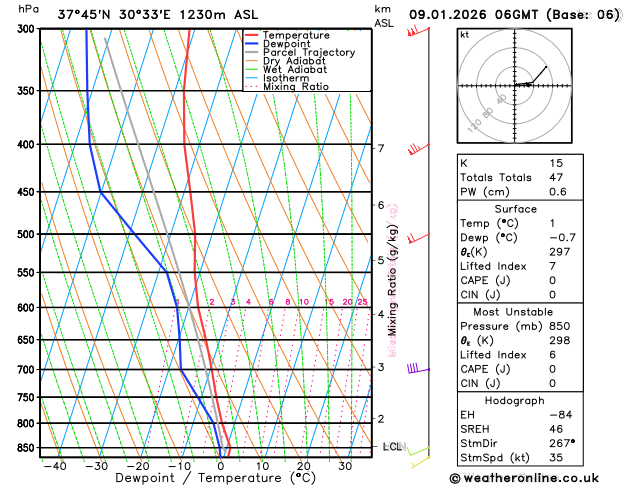The height and width of the screenshot is (486, 629).
Task: Click the vertical 'Mixing Ratio (g/kg)' axis label
Action: tap(392, 280)
